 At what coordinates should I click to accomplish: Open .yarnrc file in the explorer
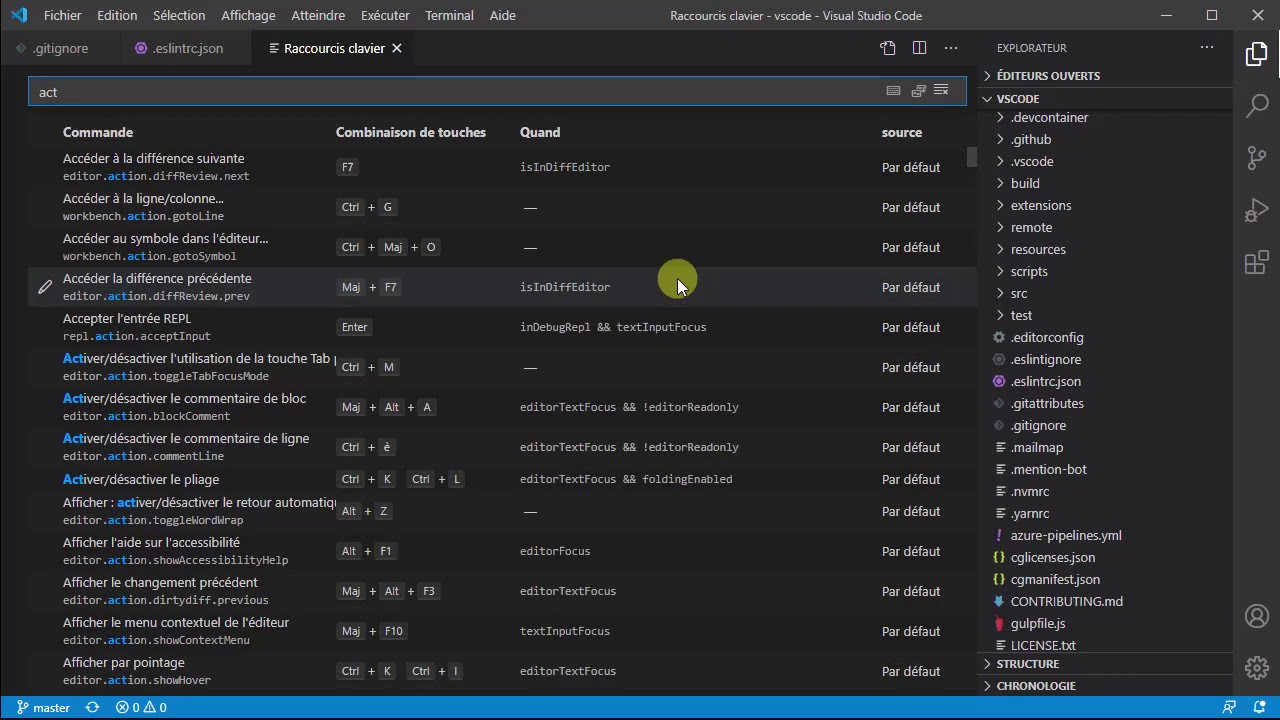coord(1105,513)
